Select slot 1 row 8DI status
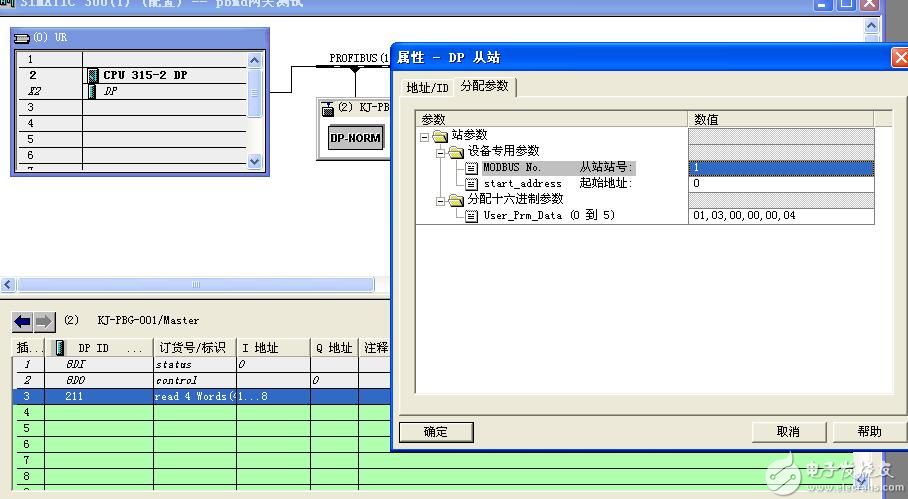 (202, 365)
